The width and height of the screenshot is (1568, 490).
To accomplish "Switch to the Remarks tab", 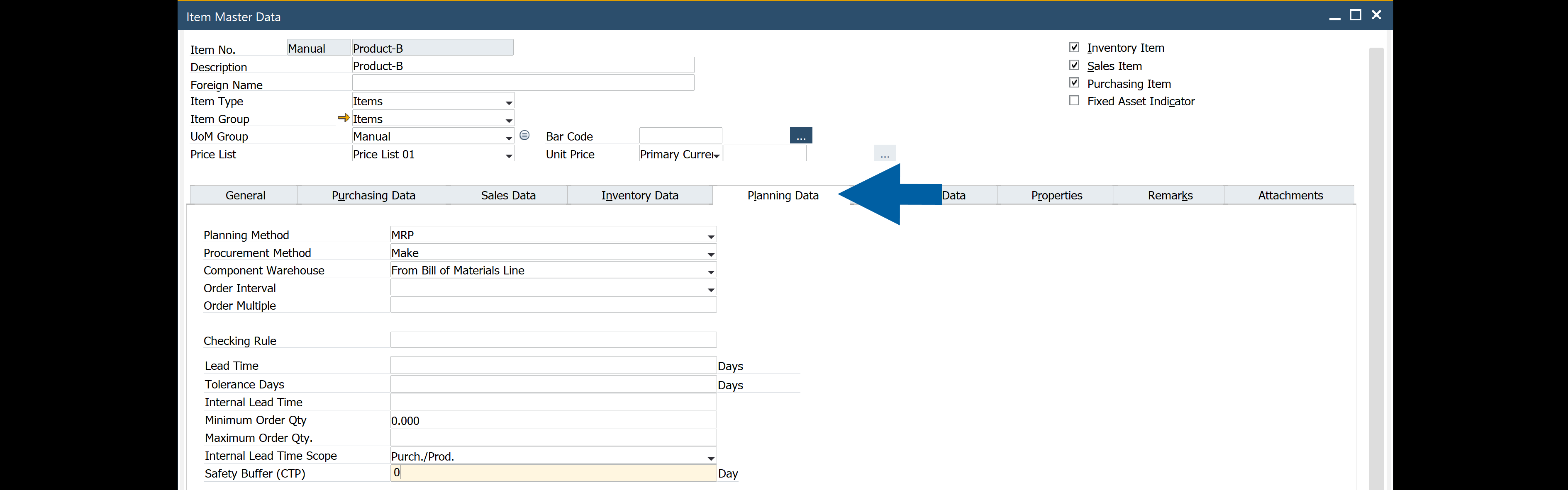I will (1169, 195).
